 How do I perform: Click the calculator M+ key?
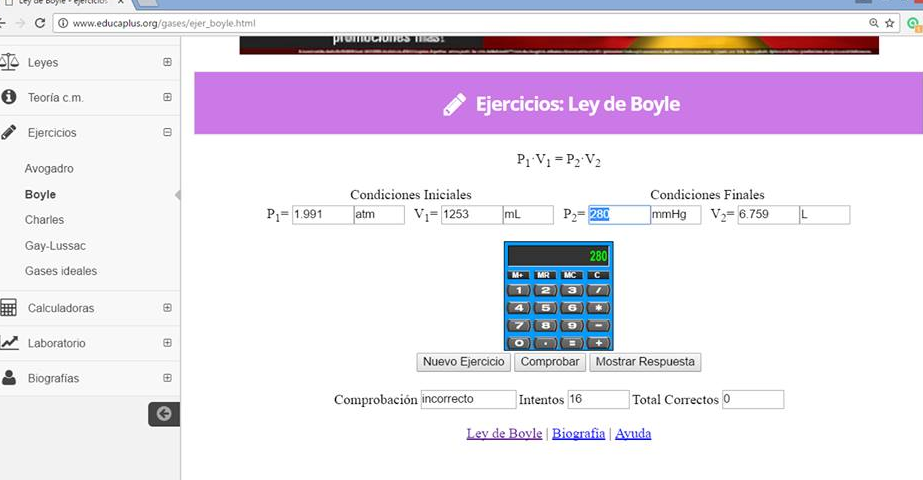click(x=517, y=275)
